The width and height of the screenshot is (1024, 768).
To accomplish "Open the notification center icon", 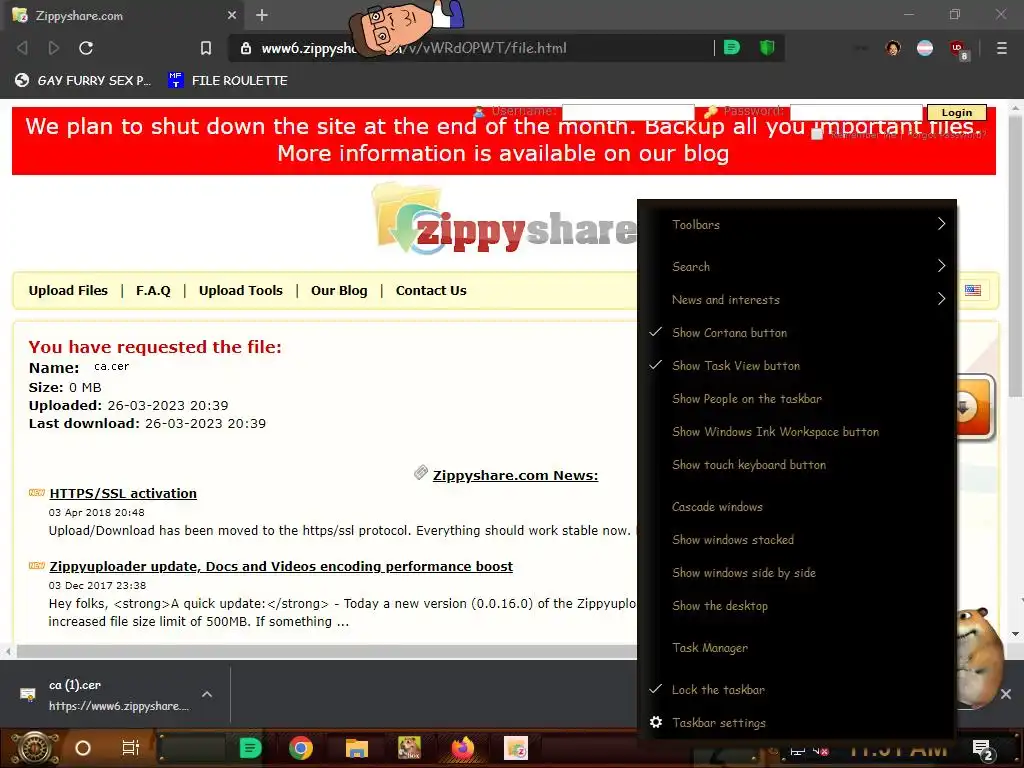I will click(x=983, y=751).
